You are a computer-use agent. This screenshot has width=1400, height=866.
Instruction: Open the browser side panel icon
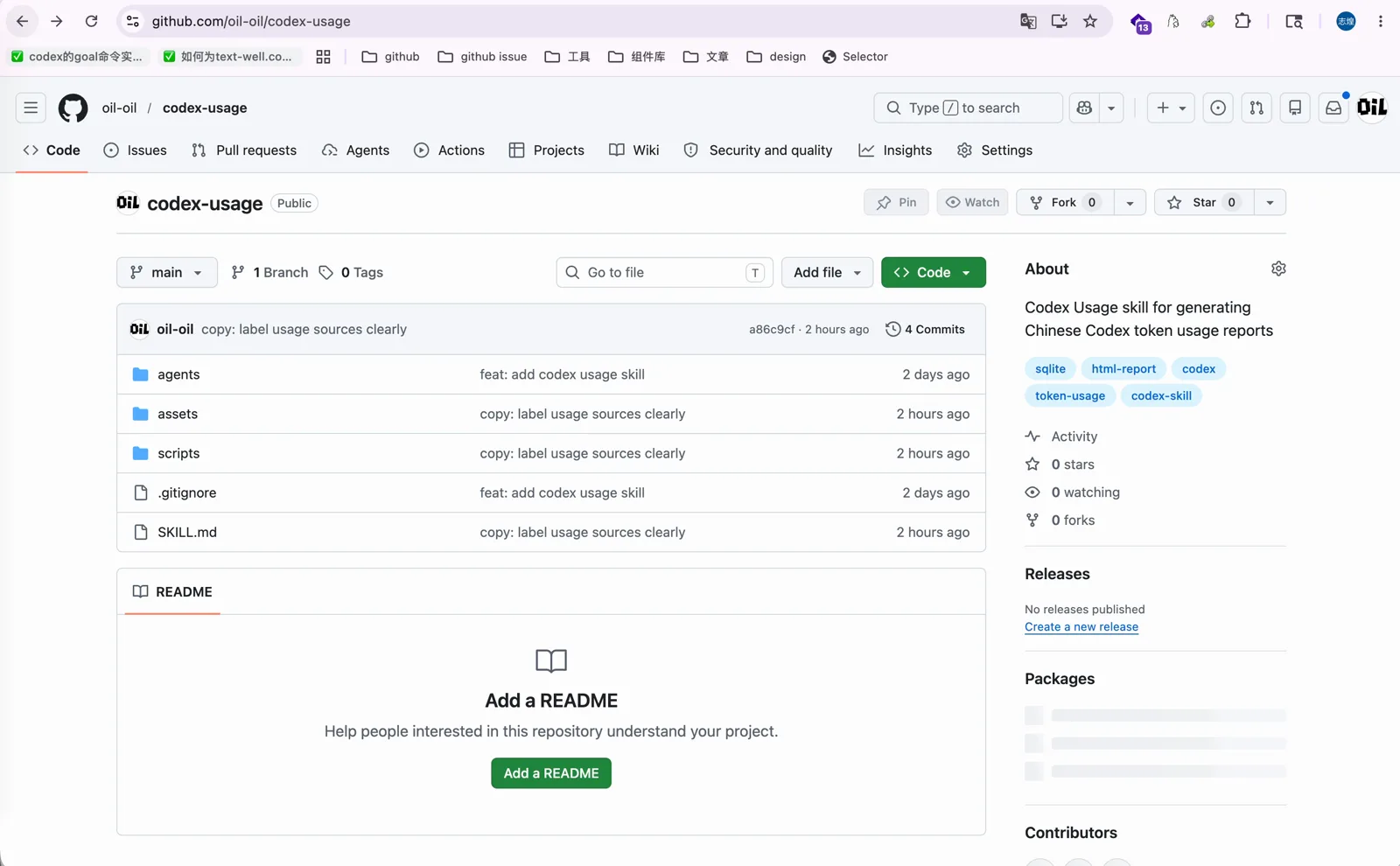(x=1294, y=21)
